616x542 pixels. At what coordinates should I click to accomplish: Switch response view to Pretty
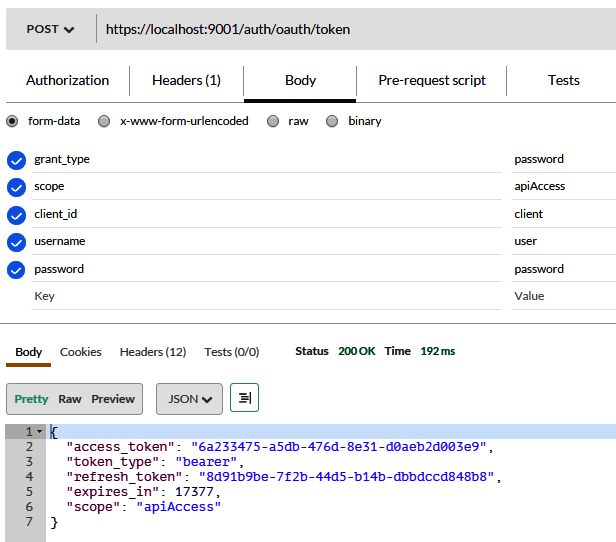click(31, 399)
